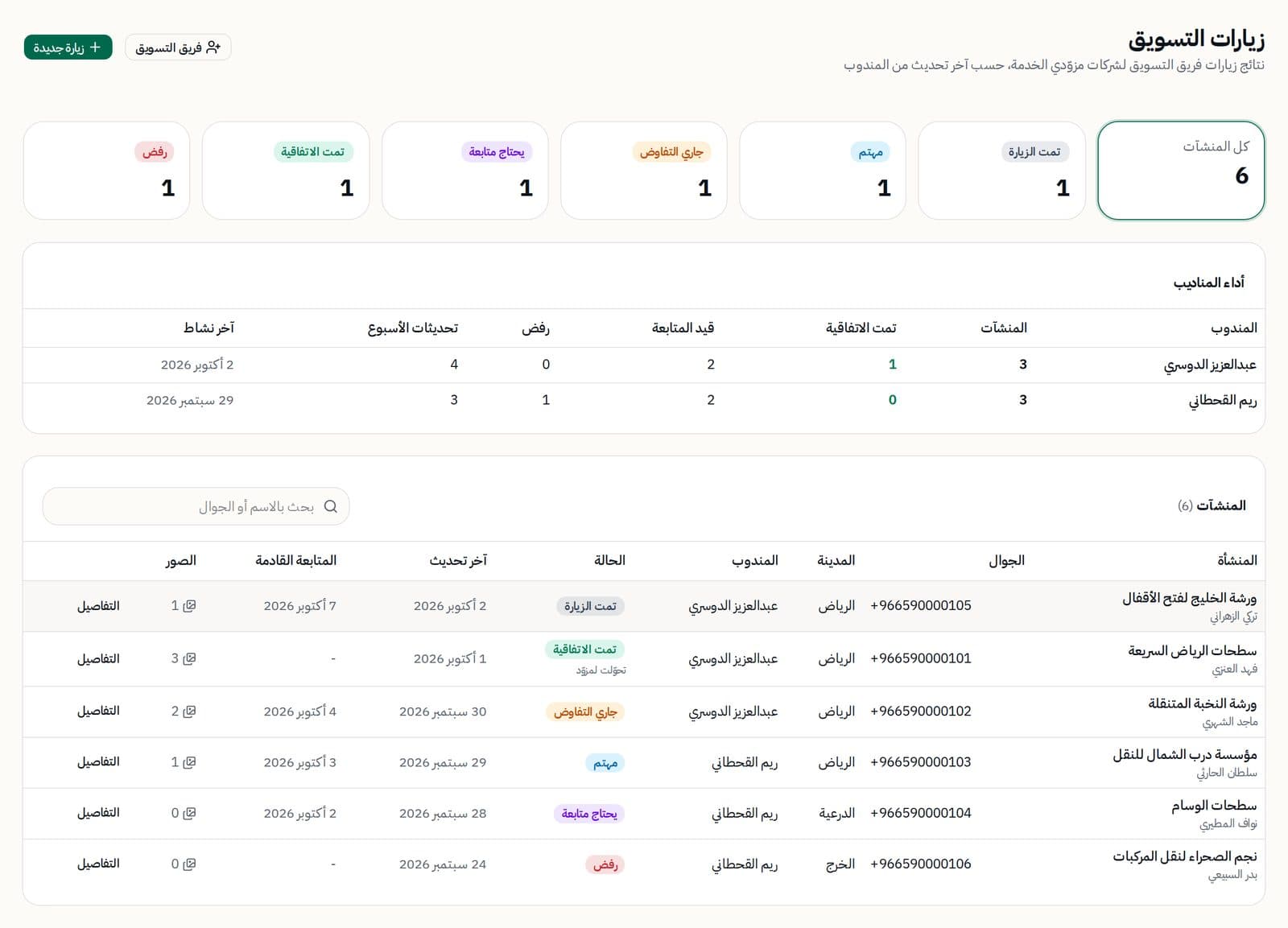Click phone number +966590000101

pyautogui.click(x=921, y=658)
